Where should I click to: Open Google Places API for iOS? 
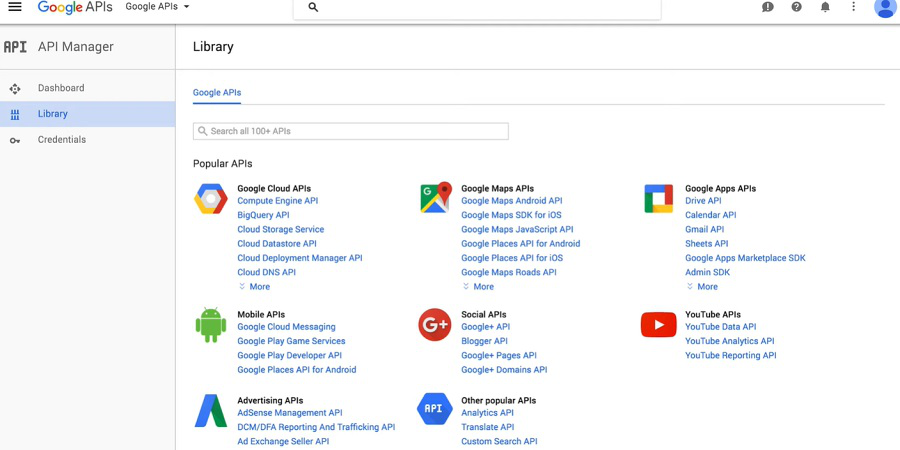512,258
